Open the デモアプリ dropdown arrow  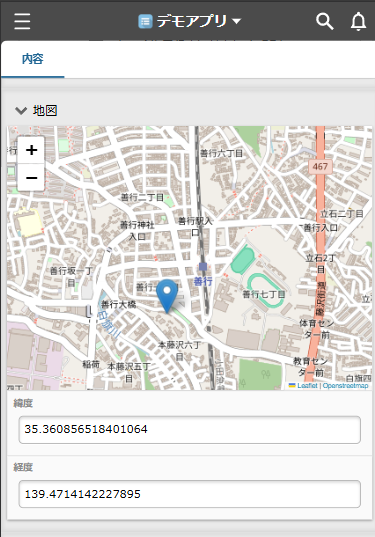coord(236,22)
